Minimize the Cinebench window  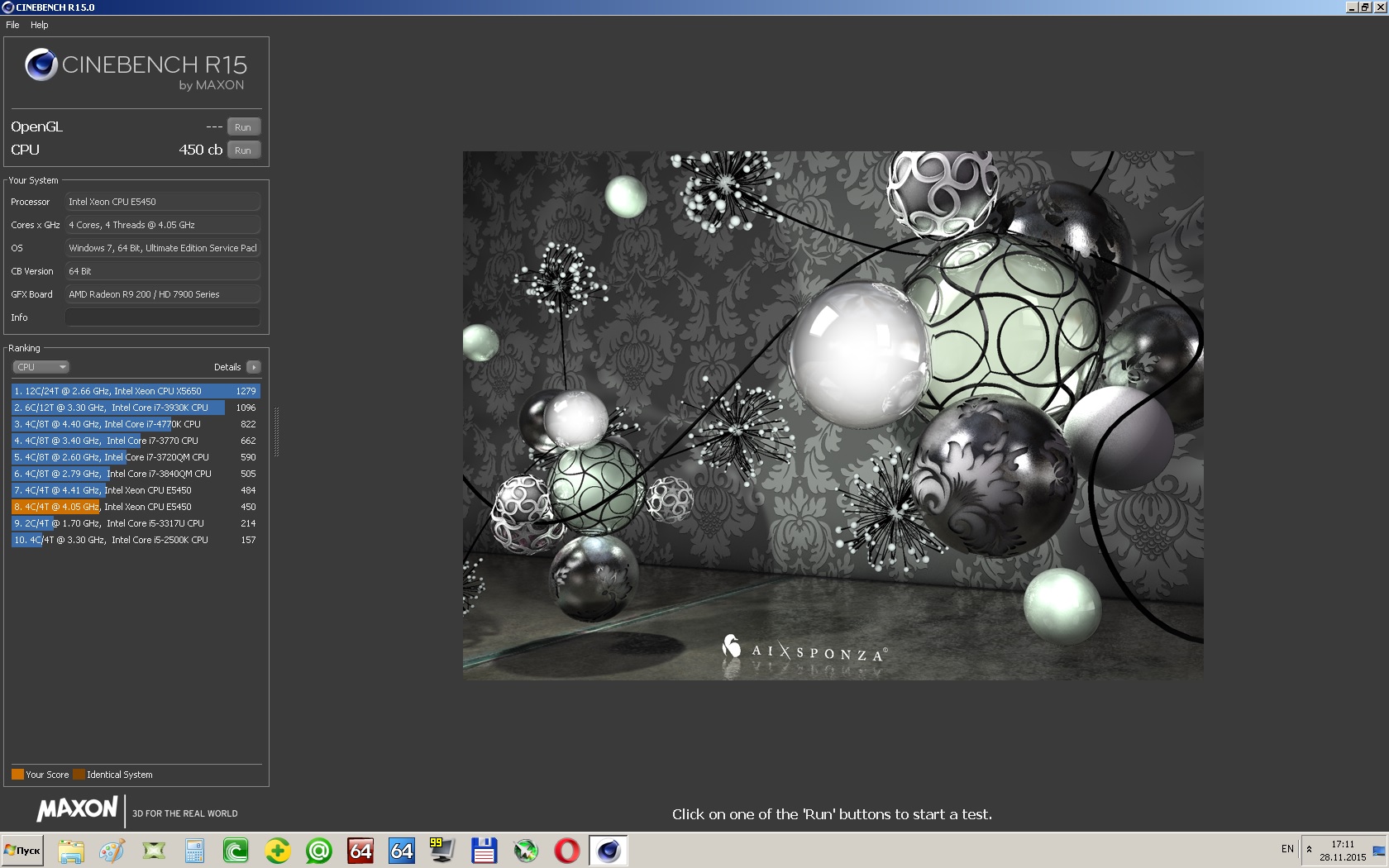[1351, 7]
